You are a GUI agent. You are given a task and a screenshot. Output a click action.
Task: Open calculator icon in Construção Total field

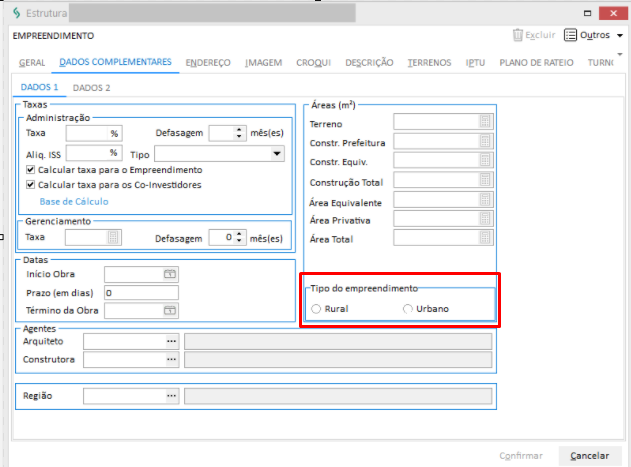click(x=485, y=181)
